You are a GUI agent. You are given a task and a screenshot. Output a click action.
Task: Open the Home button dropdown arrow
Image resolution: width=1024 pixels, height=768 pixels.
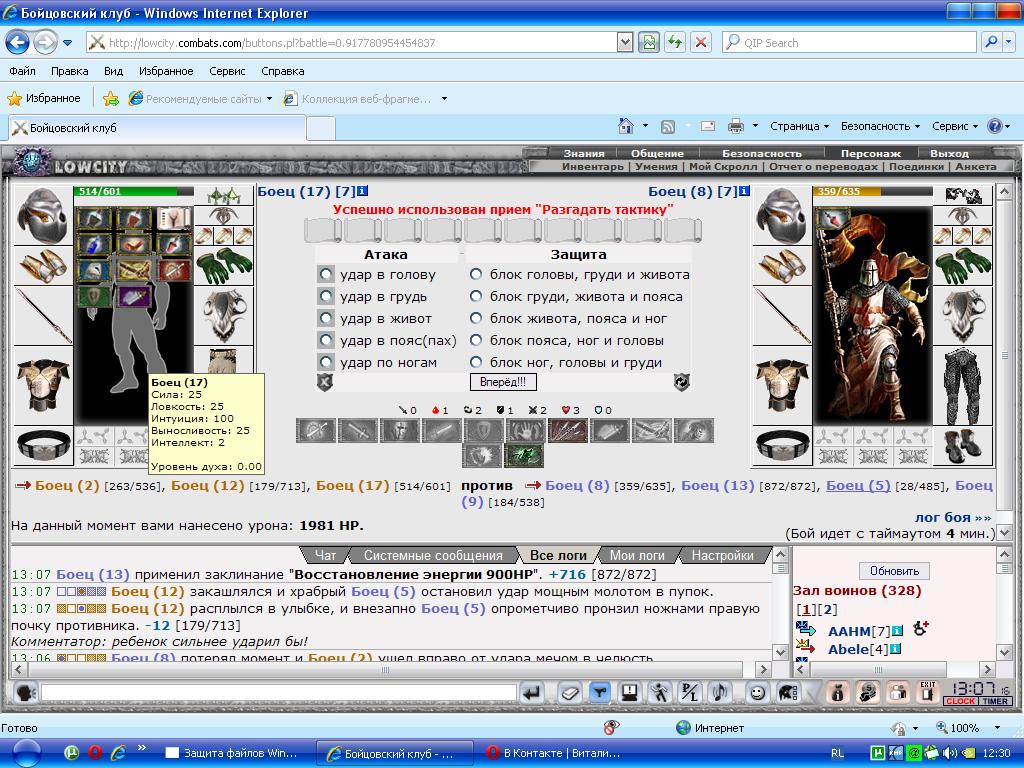(x=645, y=125)
